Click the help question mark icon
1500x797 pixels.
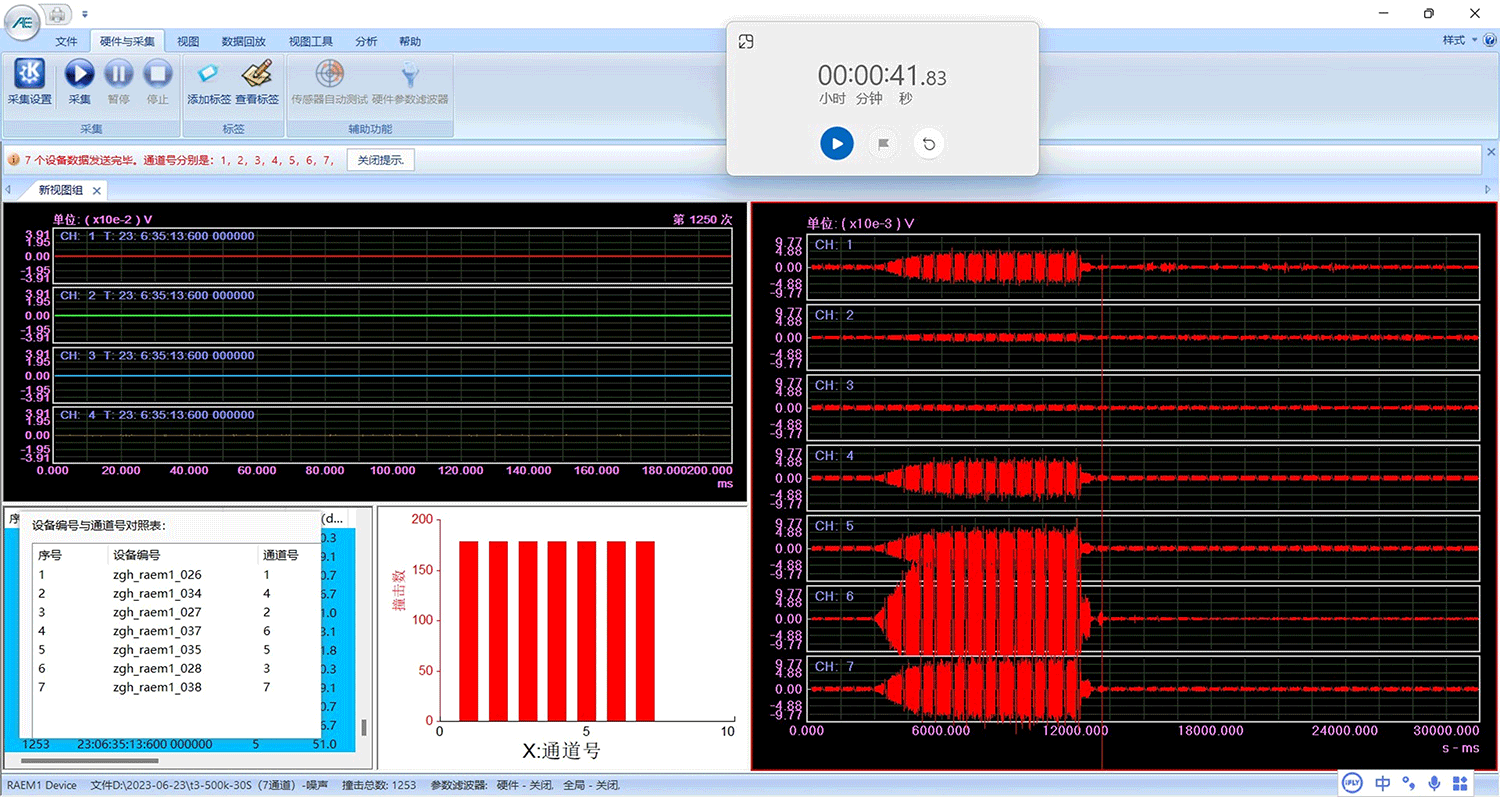[x=1490, y=40]
